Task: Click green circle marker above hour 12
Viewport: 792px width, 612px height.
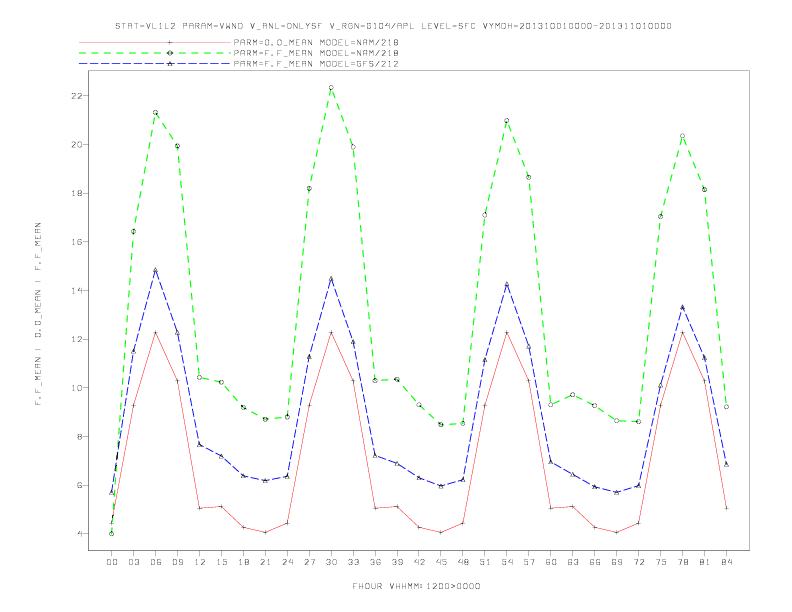Action: [x=200, y=378]
